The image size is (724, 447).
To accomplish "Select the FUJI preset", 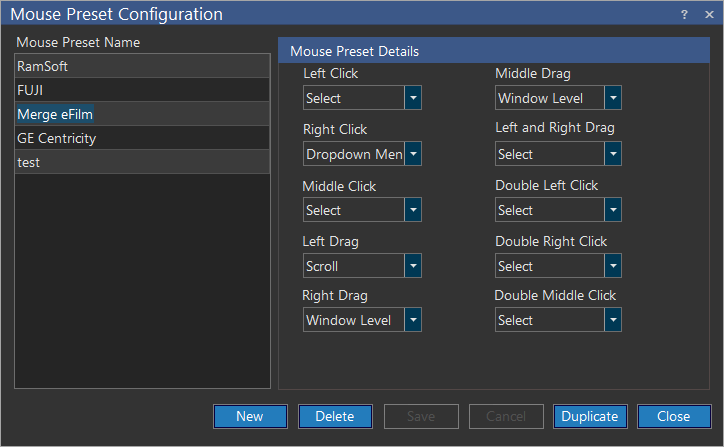I will point(142,90).
